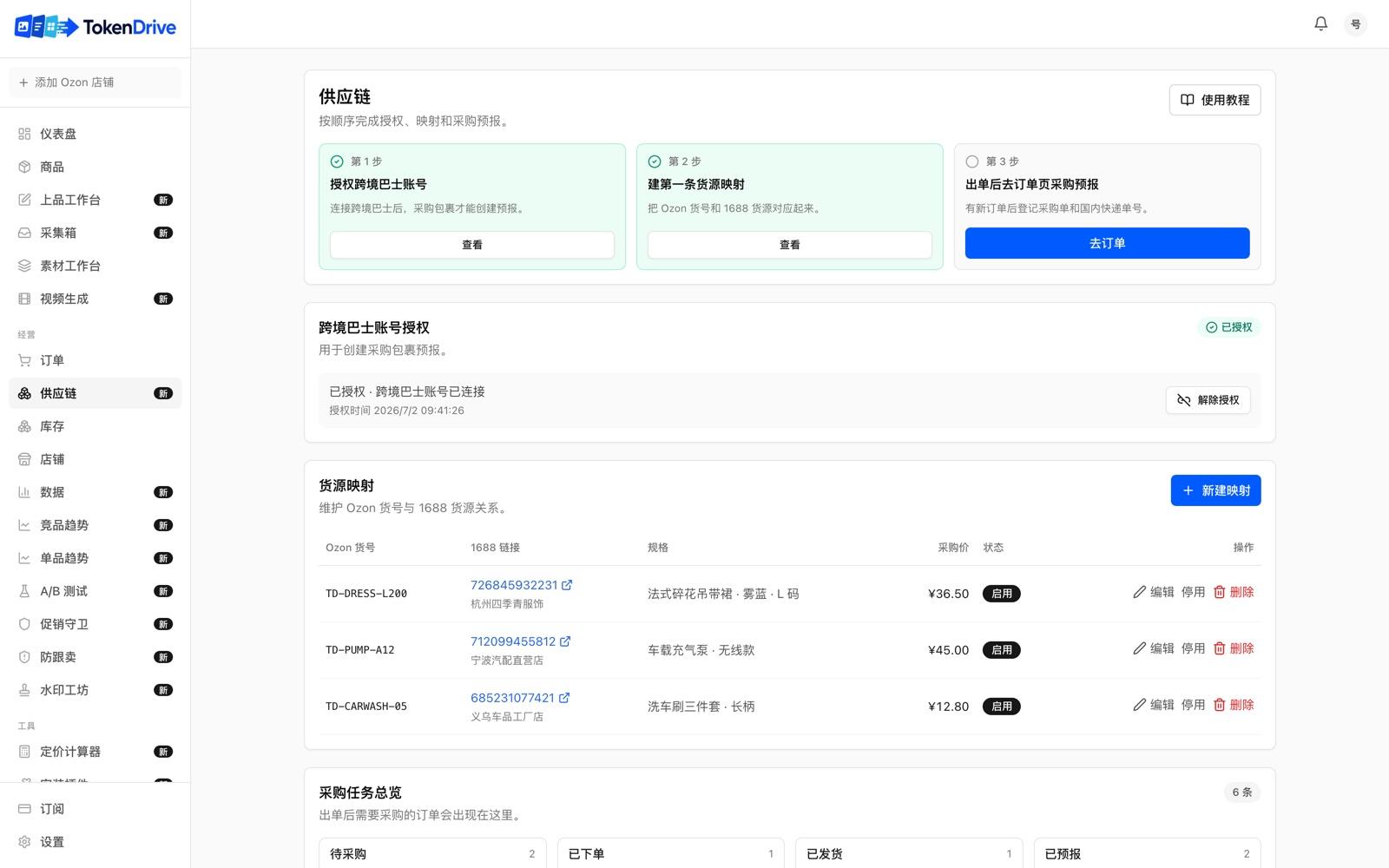Click the 水印工坊 stamp icon
This screenshot has height=868, width=1389.
[x=24, y=690]
